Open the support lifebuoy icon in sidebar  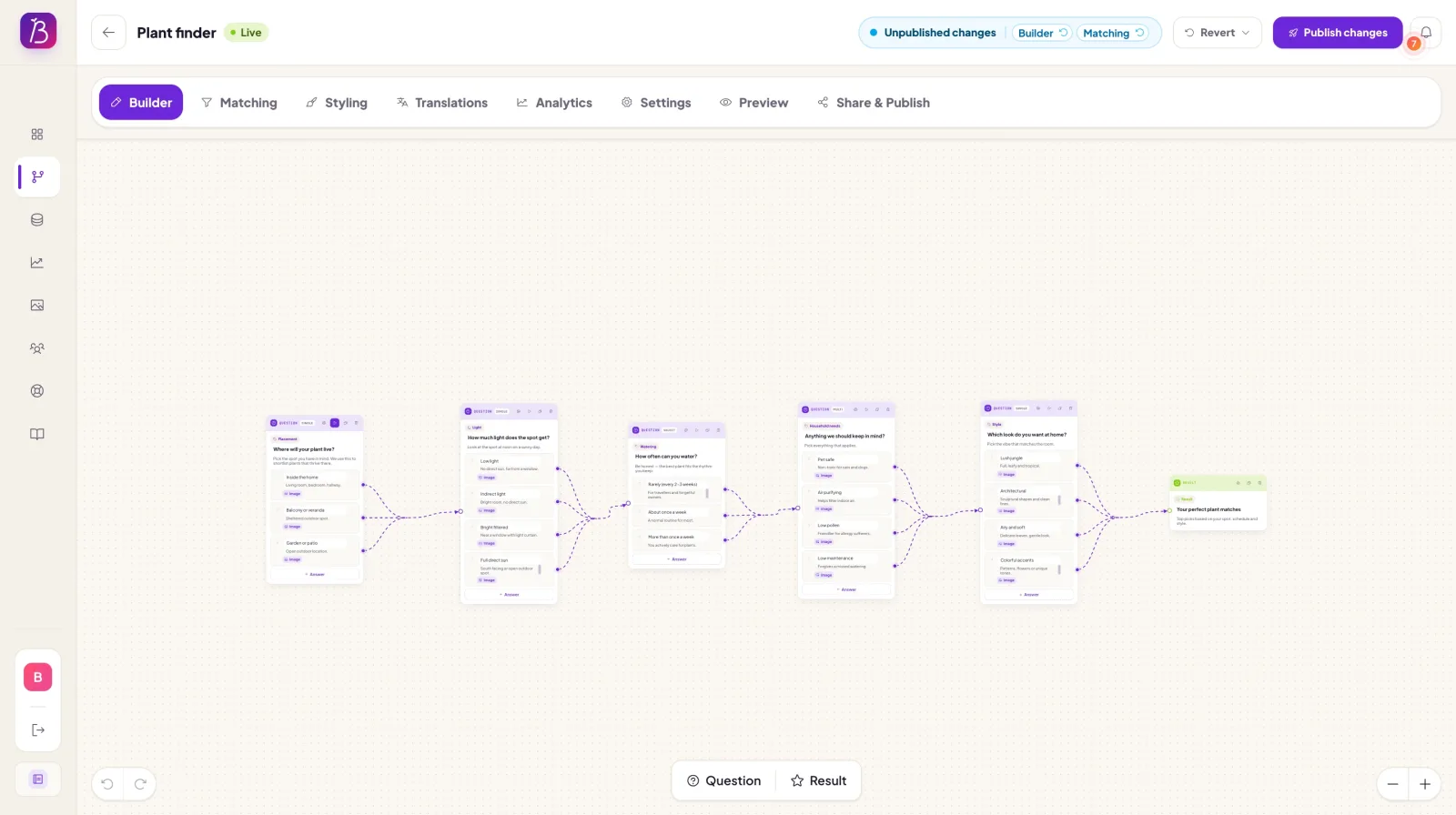point(37,391)
